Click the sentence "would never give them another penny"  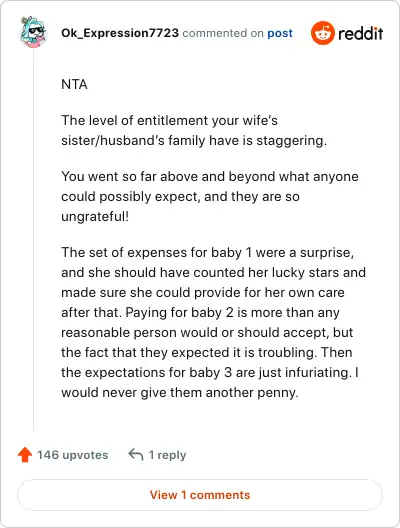[180, 393]
